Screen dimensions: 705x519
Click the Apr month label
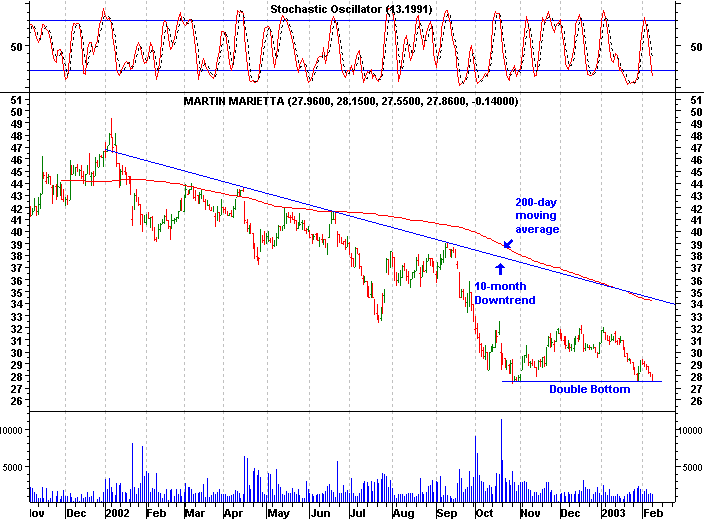tap(234, 513)
